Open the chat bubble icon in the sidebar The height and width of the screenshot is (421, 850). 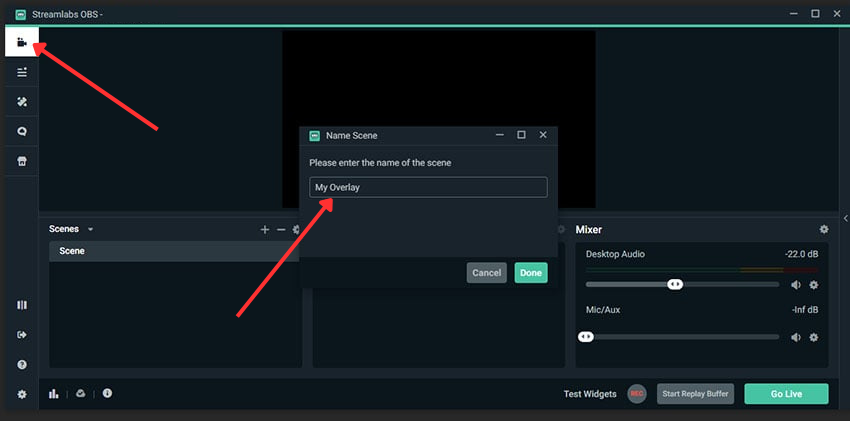point(22,132)
